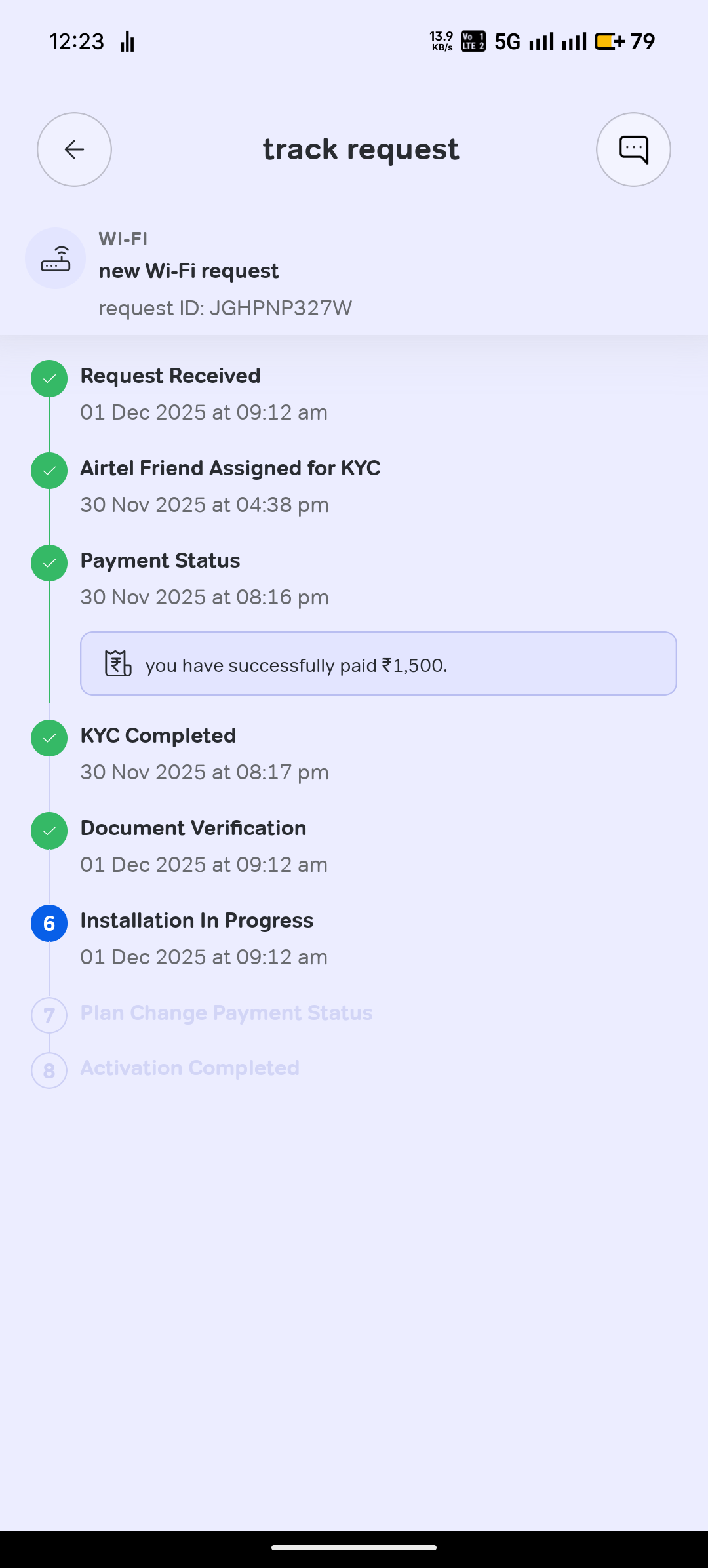The width and height of the screenshot is (708, 1568).
Task: Tap the Payment Status green checkmark
Action: [x=49, y=563]
